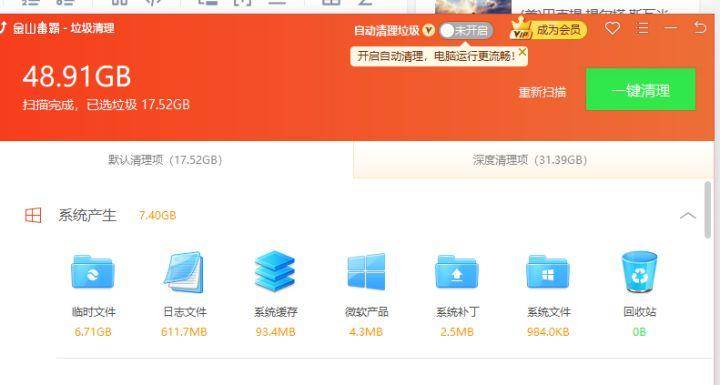The height and width of the screenshot is (385, 720).
Task: Click the 成为会员 VIP button
Action: [x=548, y=29]
